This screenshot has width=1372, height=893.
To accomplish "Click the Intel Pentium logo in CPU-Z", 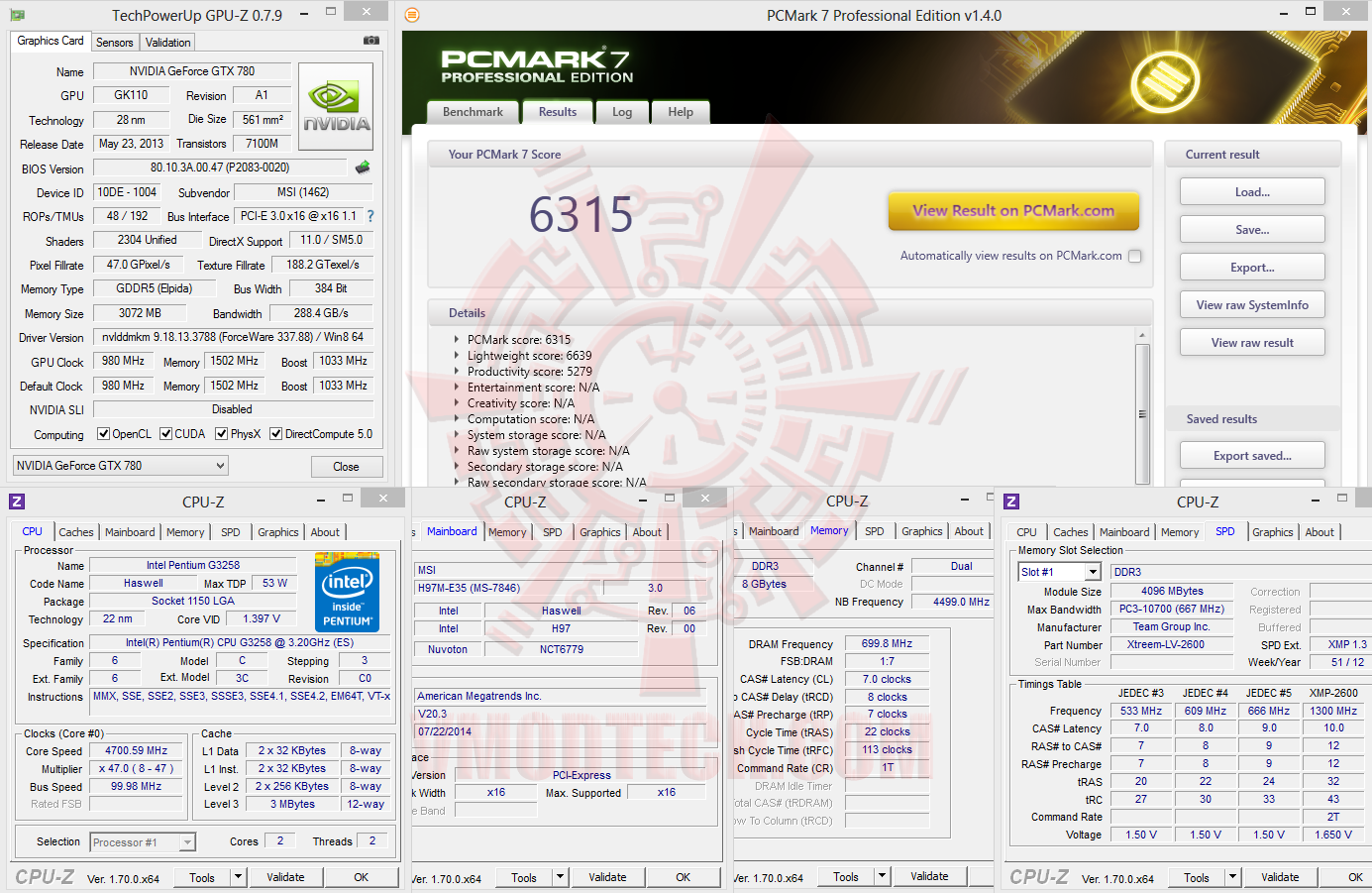I will pos(347,593).
